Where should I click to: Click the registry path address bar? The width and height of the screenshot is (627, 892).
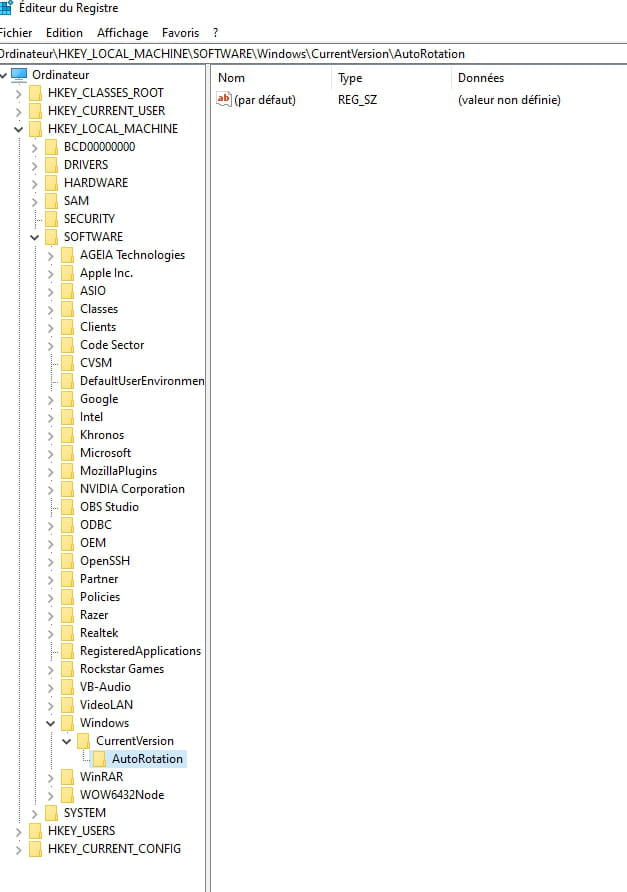point(314,54)
